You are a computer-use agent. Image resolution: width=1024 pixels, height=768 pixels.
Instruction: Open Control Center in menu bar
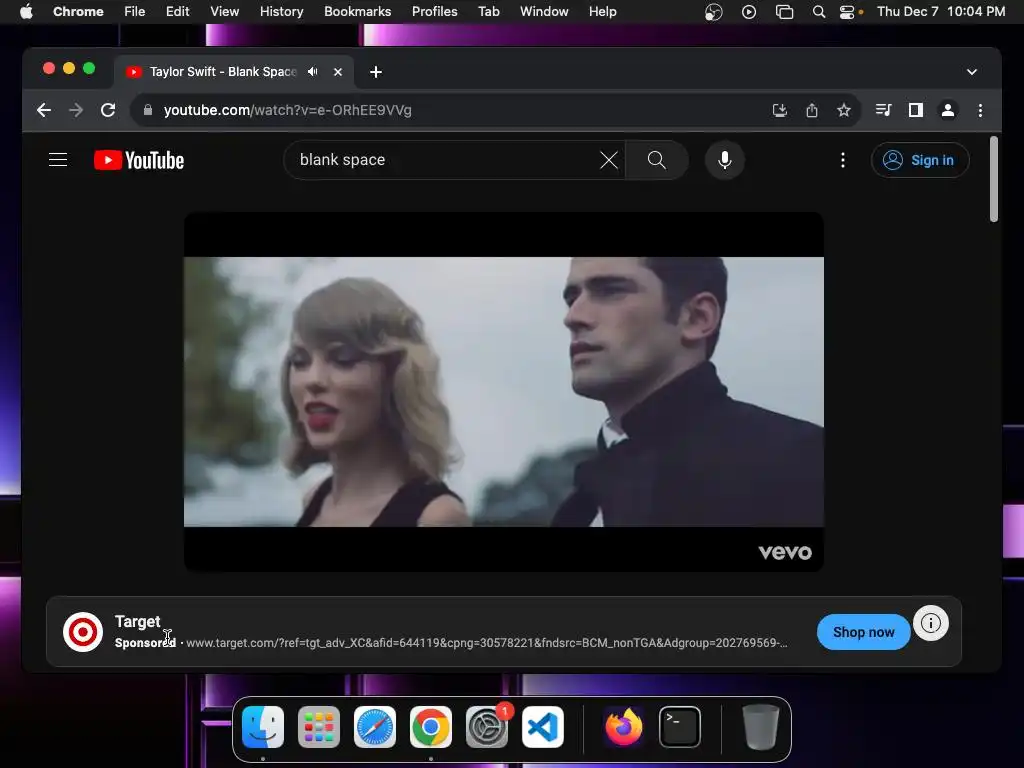pos(847,12)
